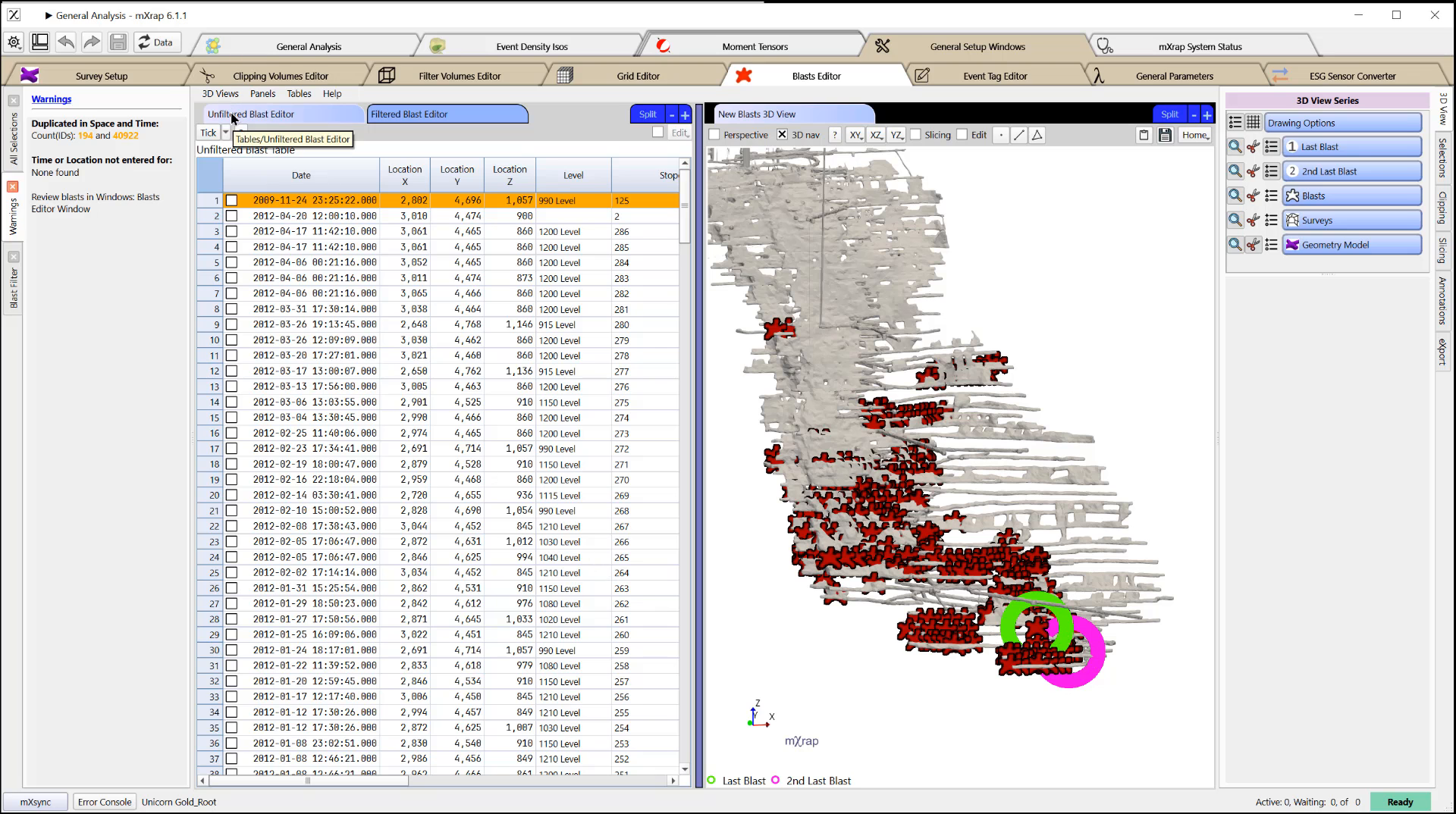Select the triangle polygon tool in 3D view
1456x814 pixels.
(x=1037, y=135)
